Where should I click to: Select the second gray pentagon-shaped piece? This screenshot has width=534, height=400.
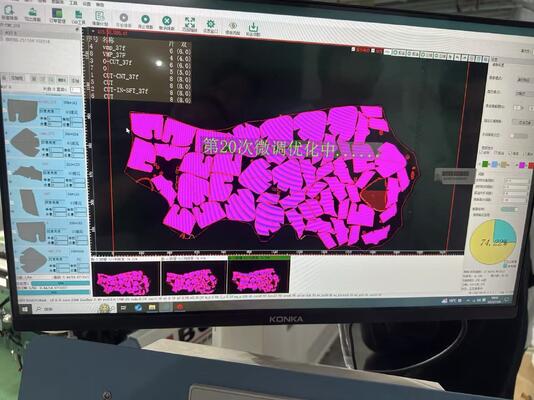(x=25, y=142)
